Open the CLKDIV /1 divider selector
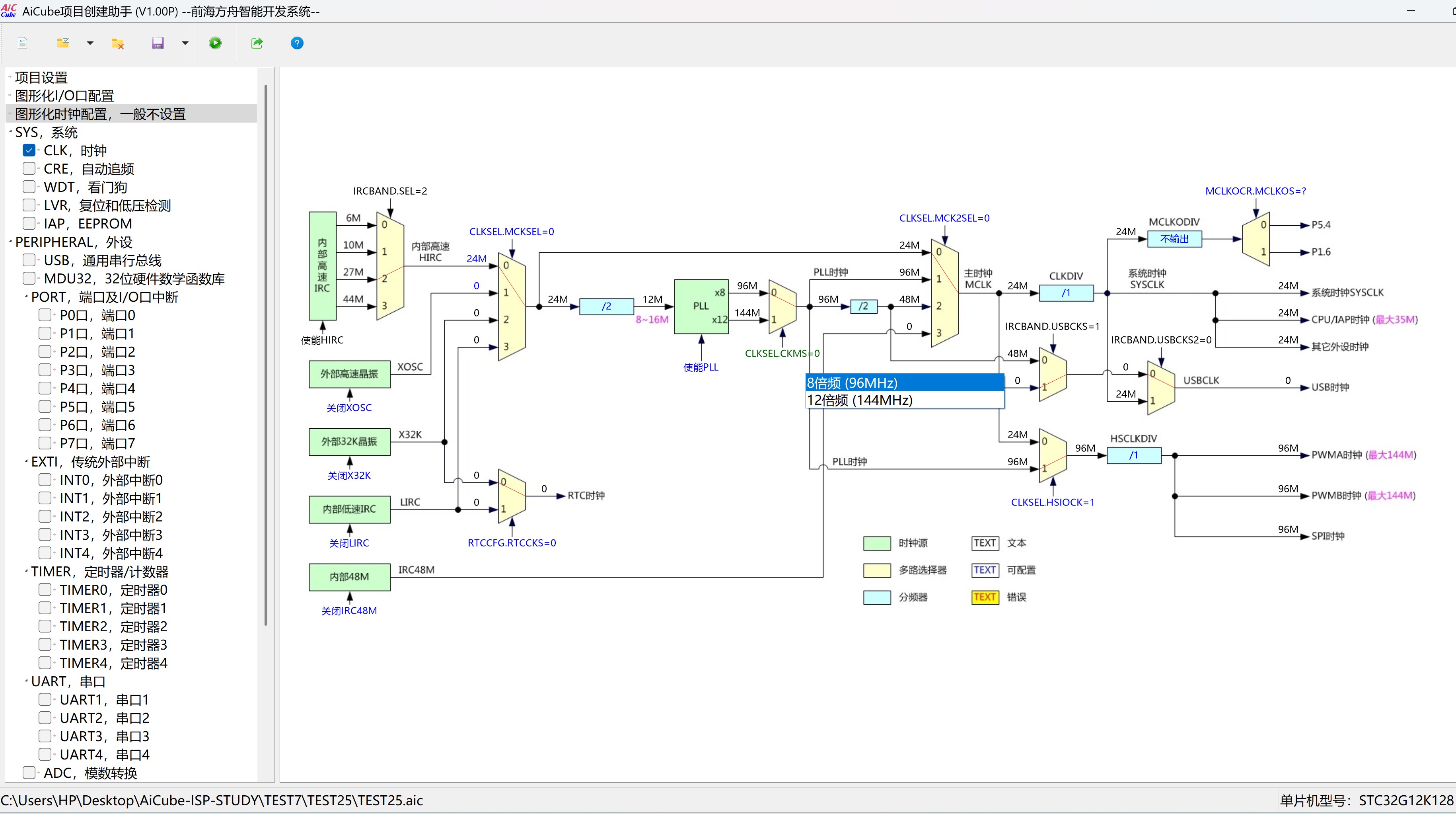 click(1066, 293)
